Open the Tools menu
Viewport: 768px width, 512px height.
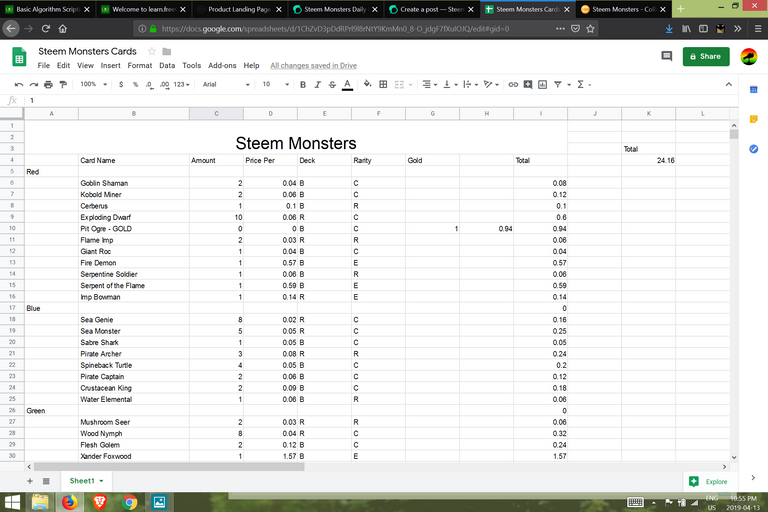192,66
